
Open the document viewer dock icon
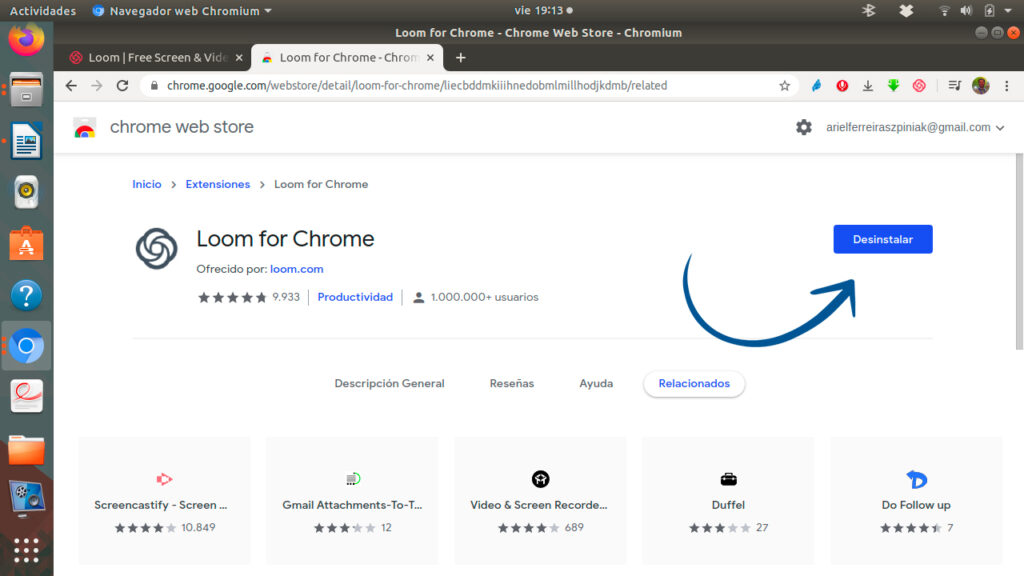(x=26, y=396)
